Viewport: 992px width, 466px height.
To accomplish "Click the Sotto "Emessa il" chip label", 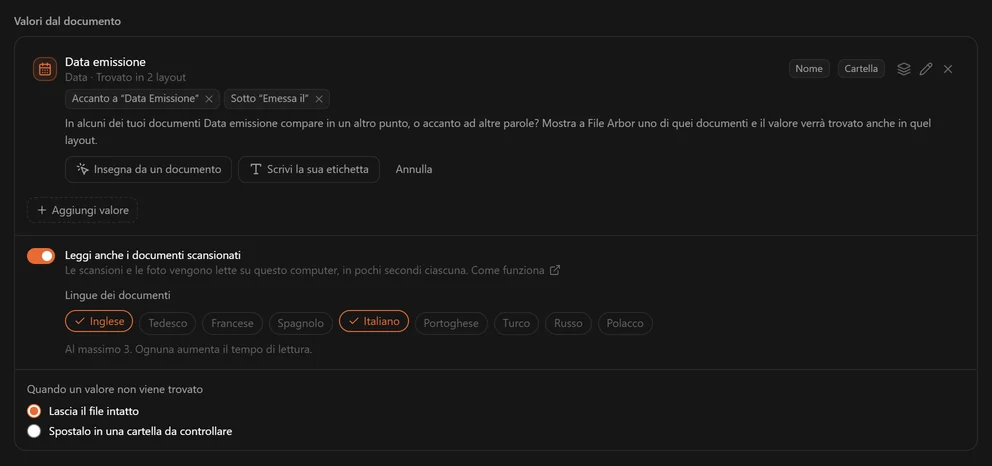I will click(x=270, y=99).
